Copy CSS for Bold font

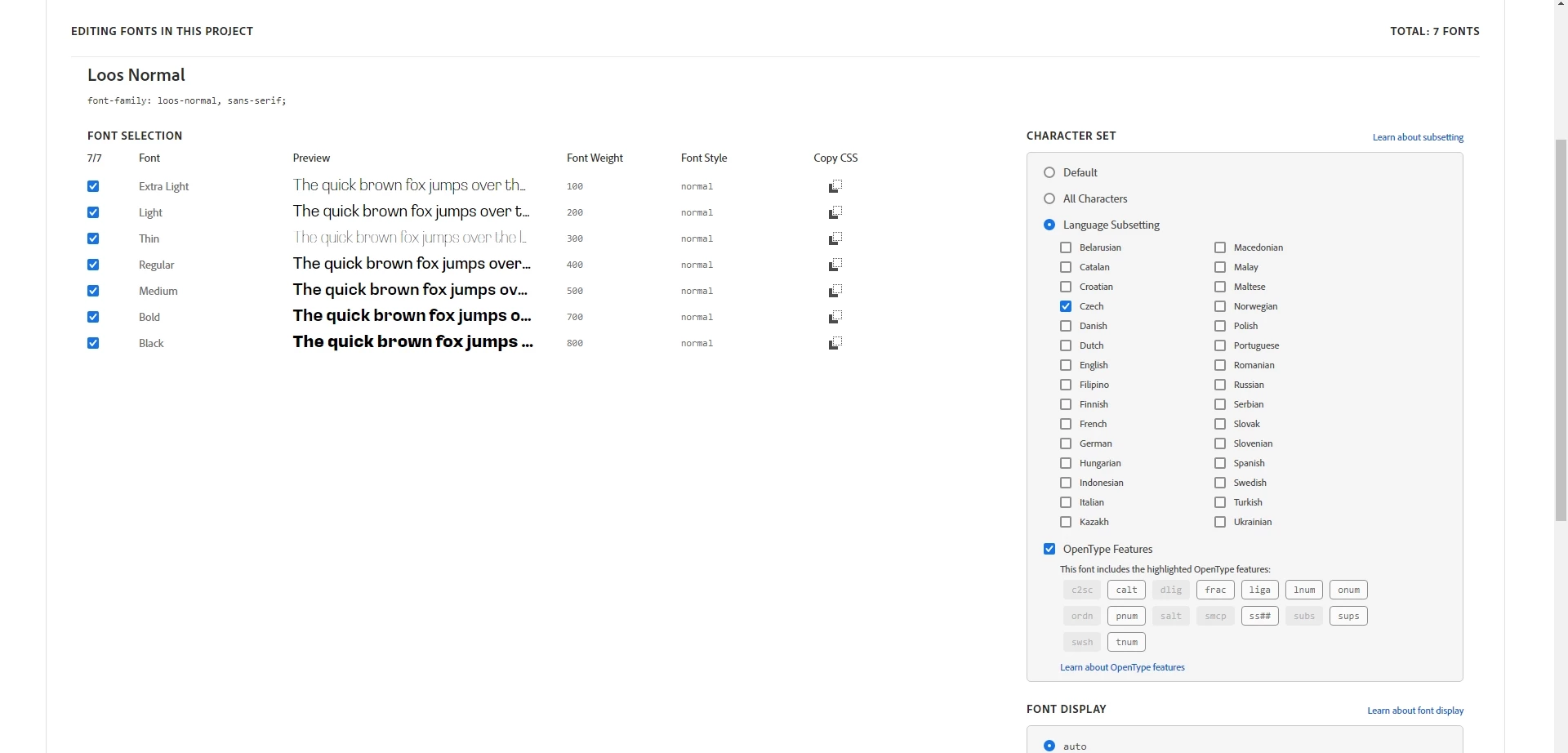(x=835, y=317)
